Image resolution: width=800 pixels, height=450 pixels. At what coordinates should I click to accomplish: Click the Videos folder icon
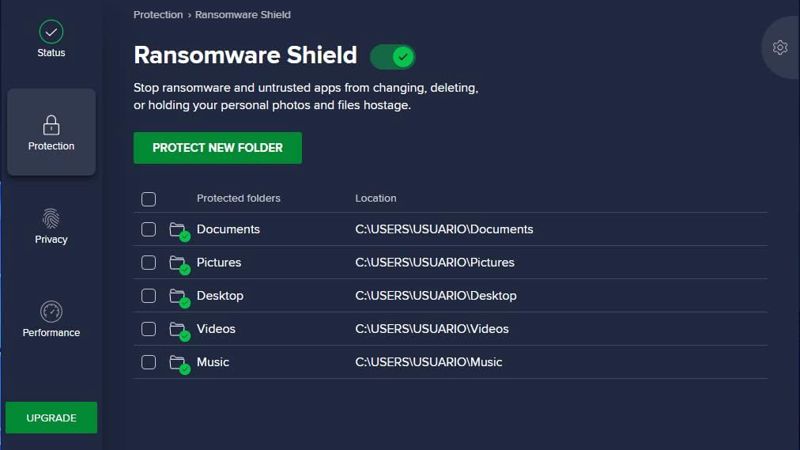(179, 331)
